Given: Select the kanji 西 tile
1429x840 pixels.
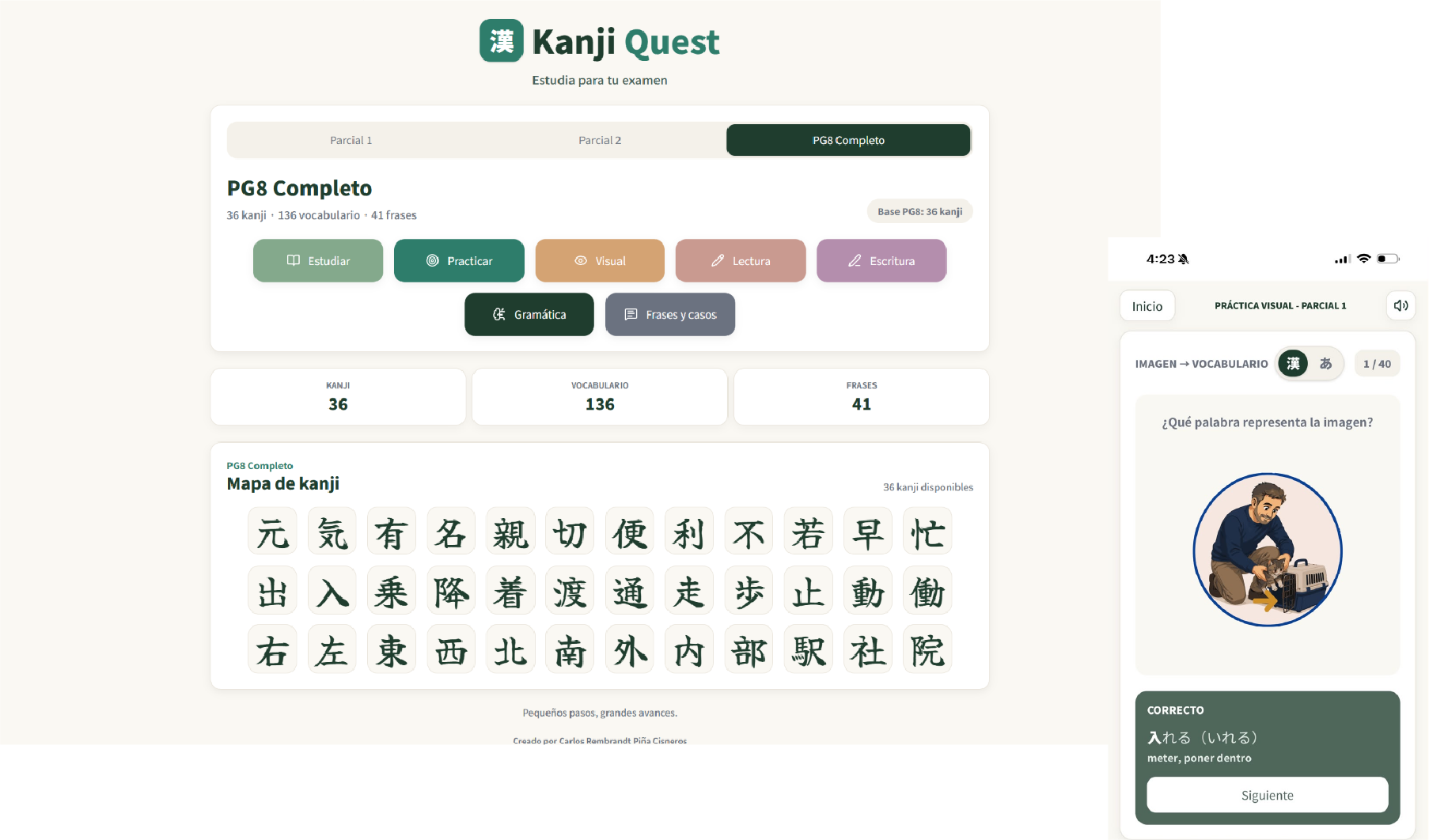Looking at the screenshot, I should [x=451, y=649].
